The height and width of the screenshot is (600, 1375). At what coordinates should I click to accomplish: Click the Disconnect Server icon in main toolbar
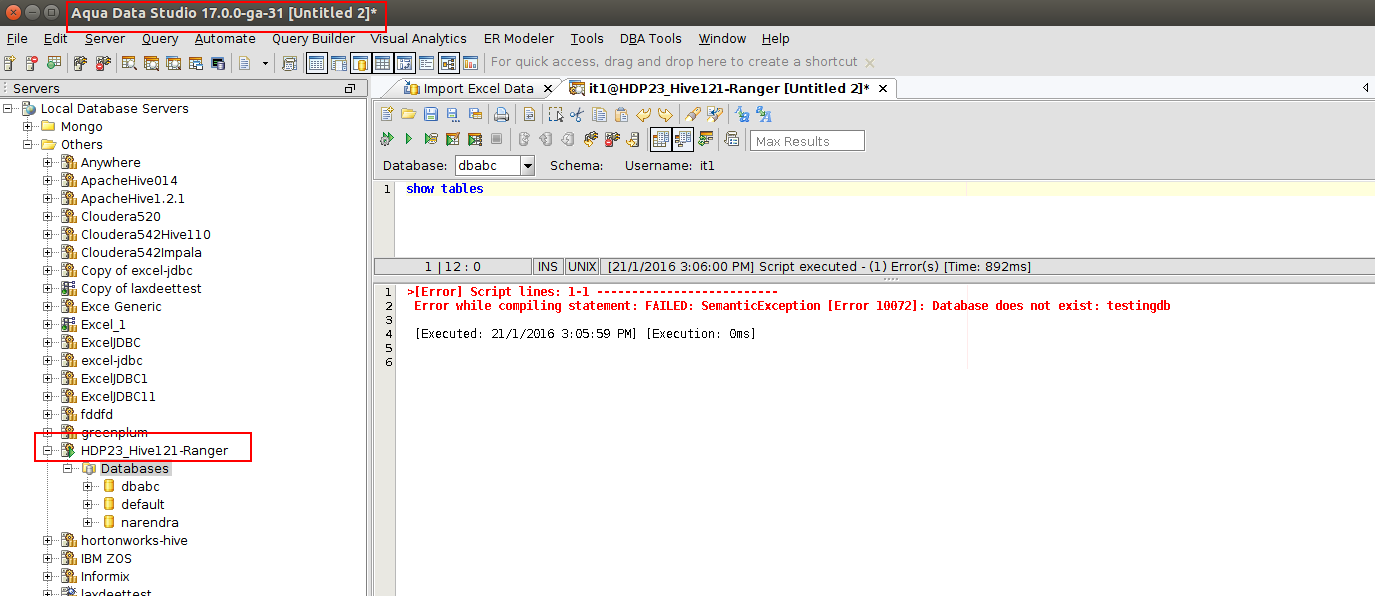click(103, 63)
